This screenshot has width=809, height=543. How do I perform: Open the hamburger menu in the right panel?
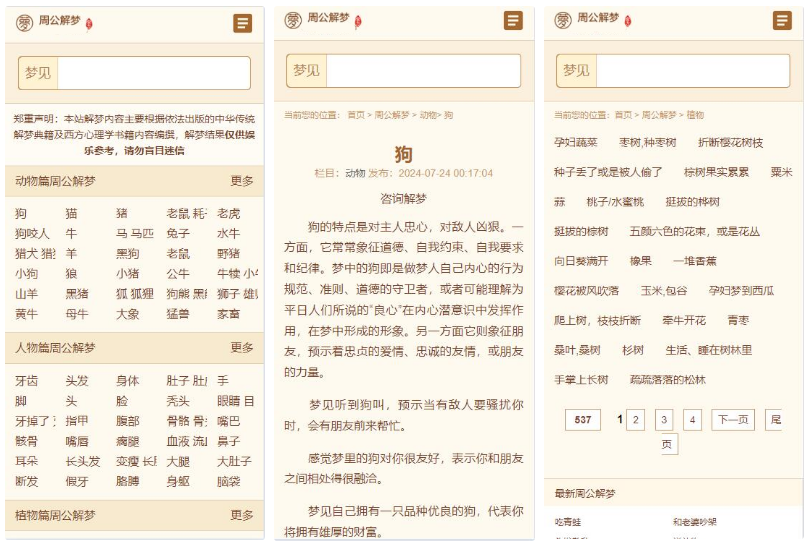pos(782,21)
